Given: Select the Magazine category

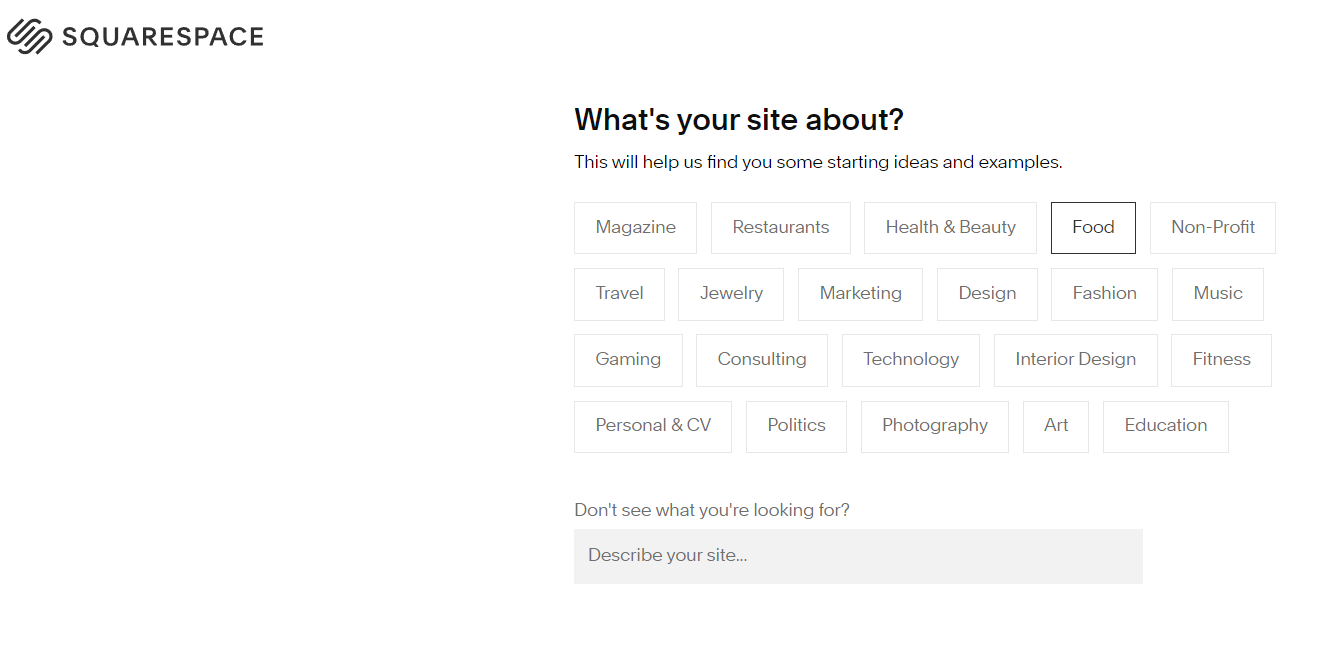Looking at the screenshot, I should click(x=635, y=228).
